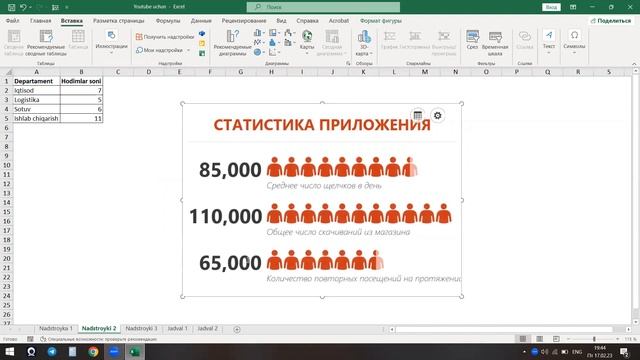Open the Справка tab

tap(307, 20)
